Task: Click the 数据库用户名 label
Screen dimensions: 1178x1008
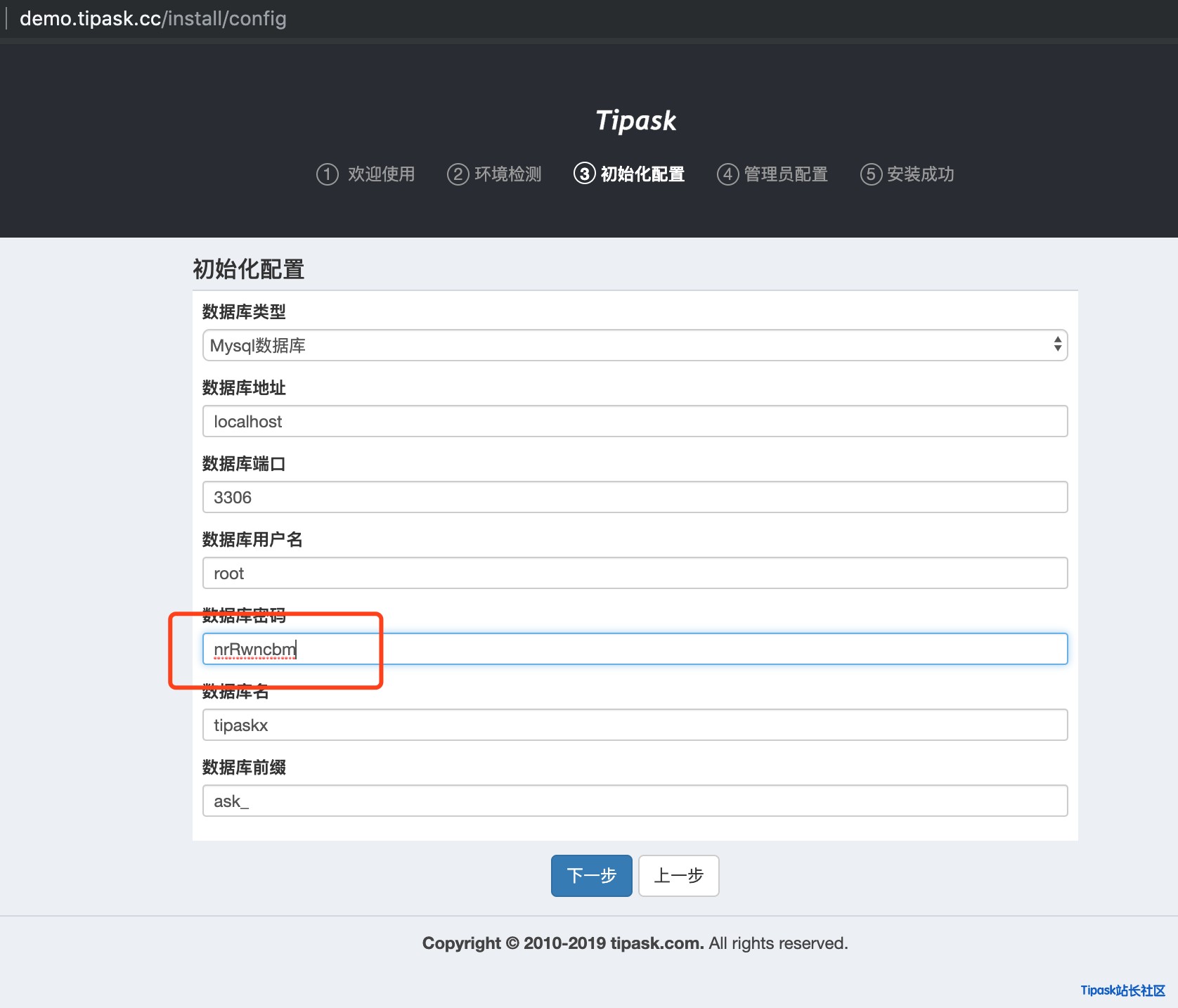Action: 252,539
